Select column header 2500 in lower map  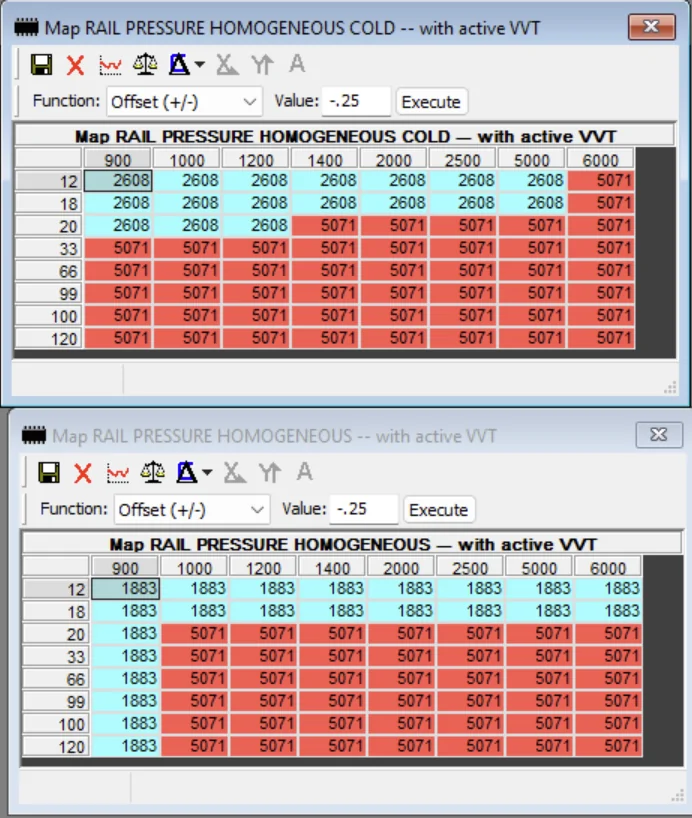[x=470, y=567]
